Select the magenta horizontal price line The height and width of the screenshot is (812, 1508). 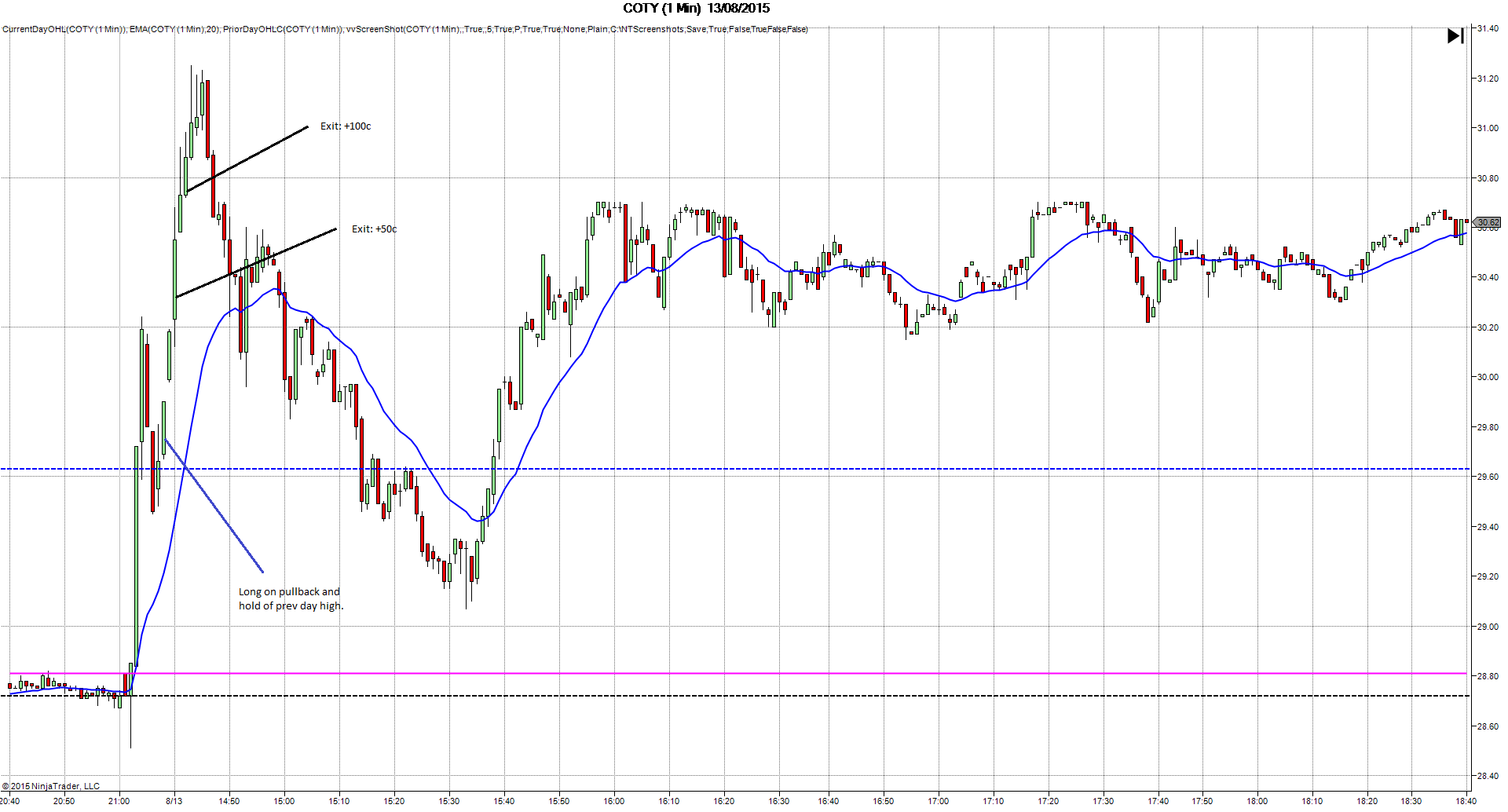(738, 673)
